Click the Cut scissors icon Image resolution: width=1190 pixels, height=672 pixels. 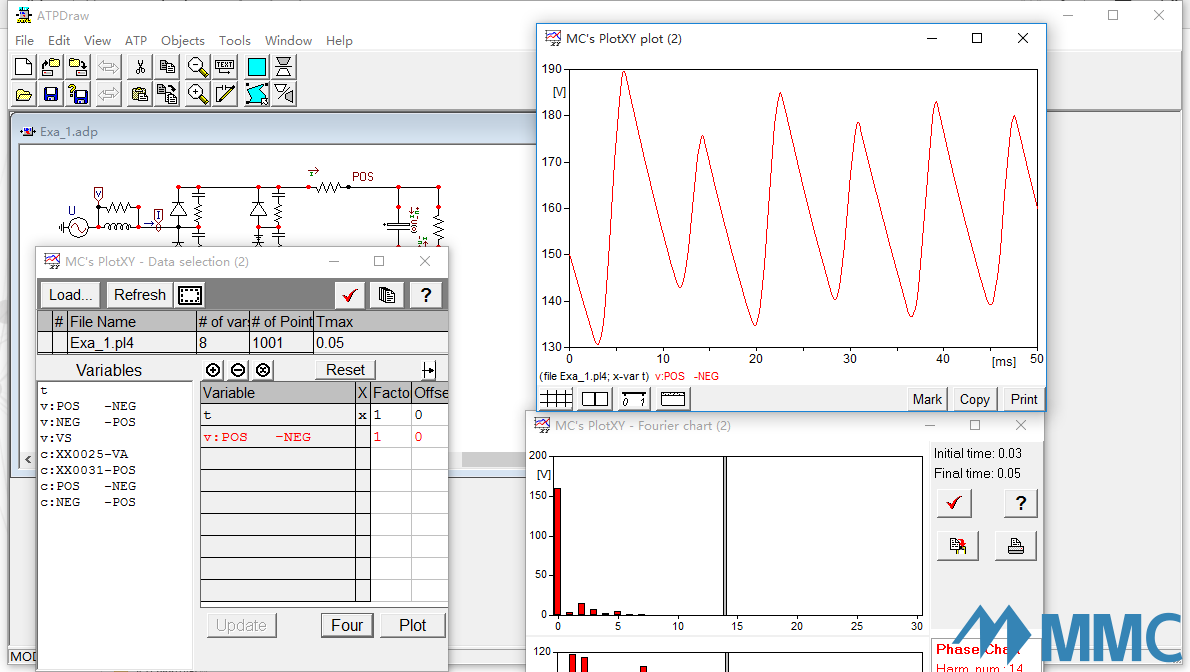[140, 67]
